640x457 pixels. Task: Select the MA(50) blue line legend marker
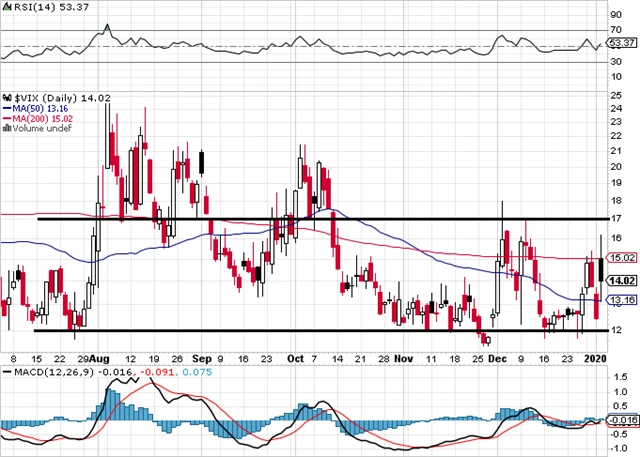coord(7,108)
